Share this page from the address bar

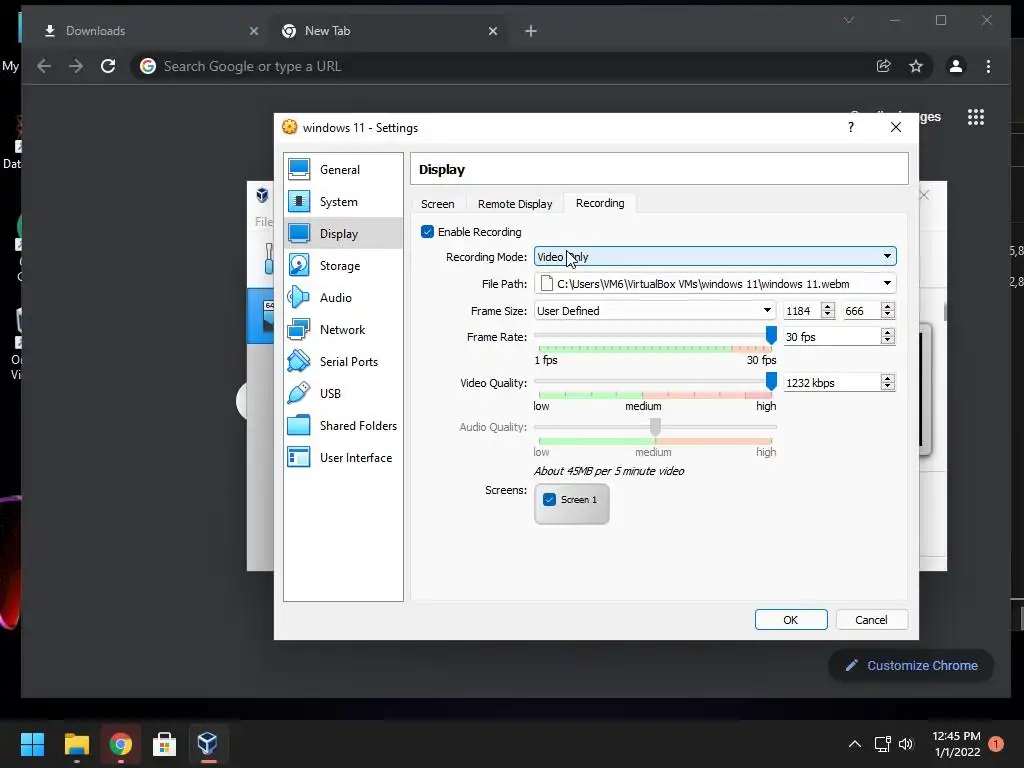[x=884, y=66]
